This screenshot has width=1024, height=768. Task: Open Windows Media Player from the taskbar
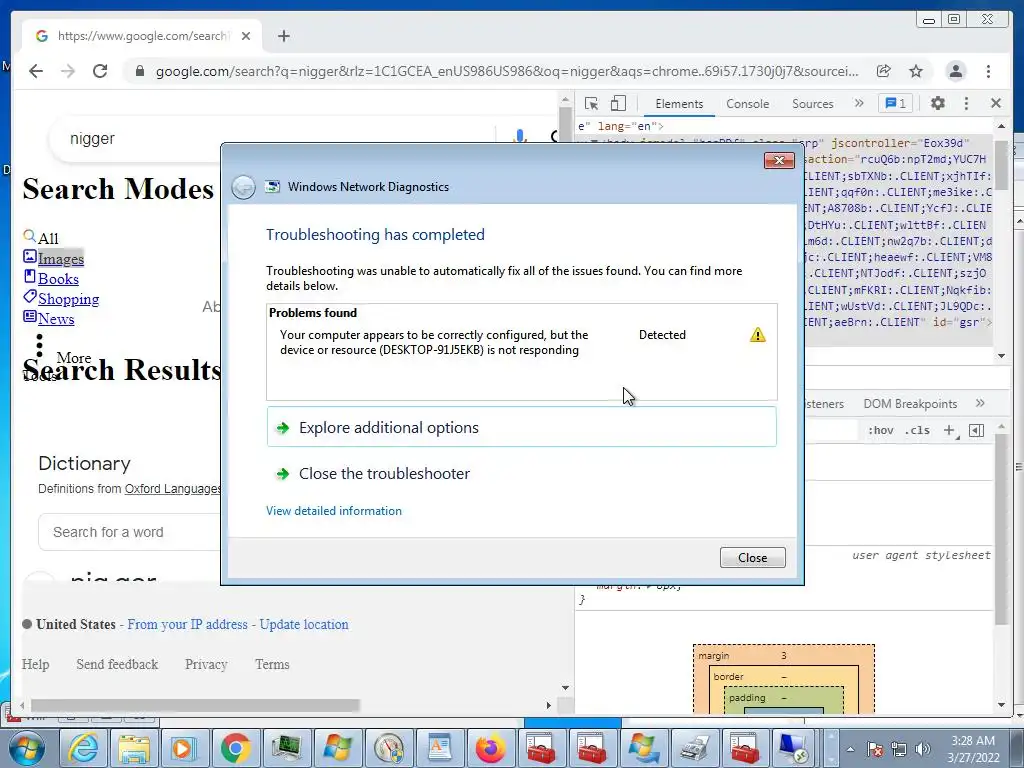pyautogui.click(x=184, y=748)
